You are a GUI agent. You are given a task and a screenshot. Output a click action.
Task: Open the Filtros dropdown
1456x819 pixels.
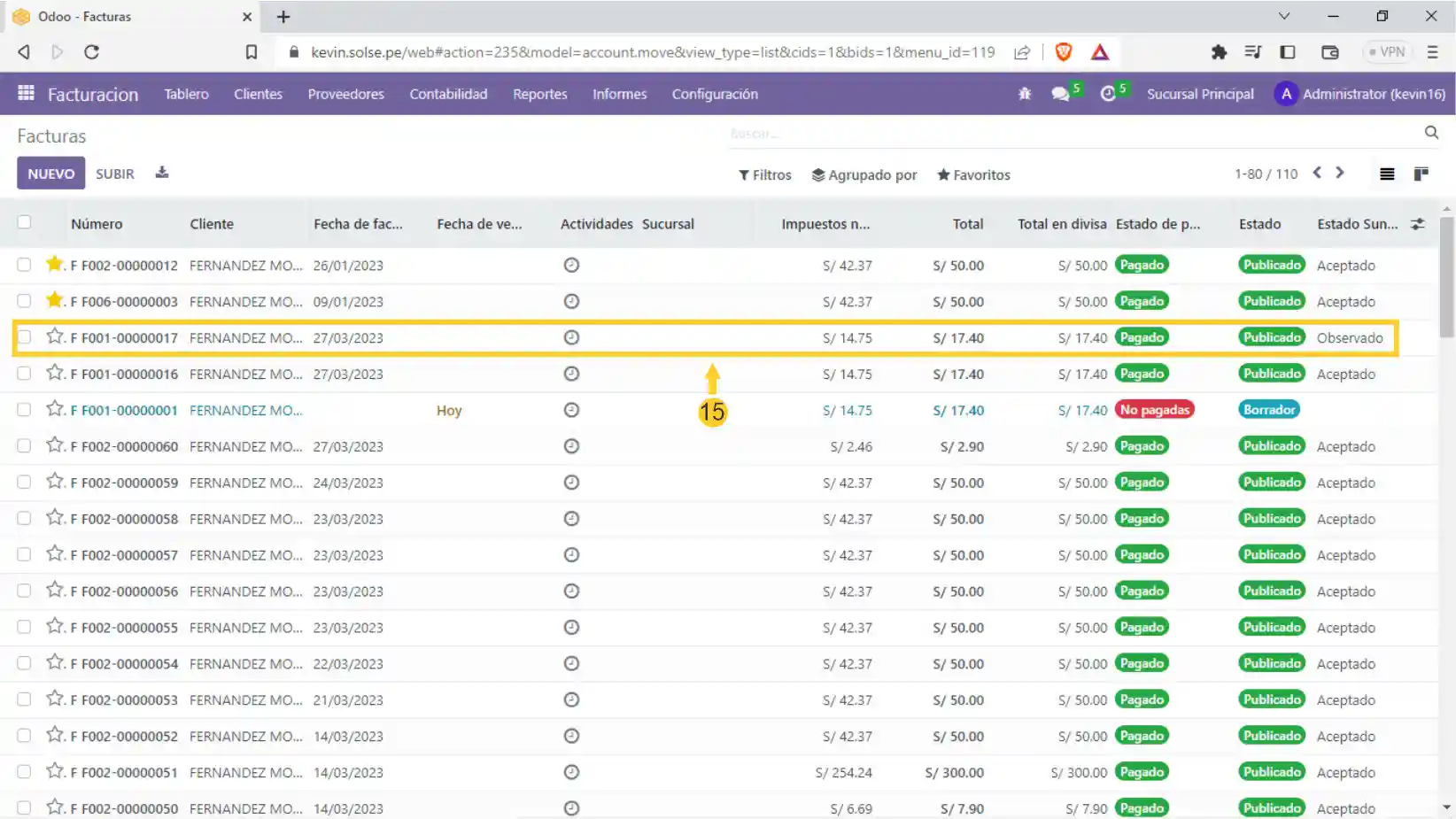click(765, 175)
